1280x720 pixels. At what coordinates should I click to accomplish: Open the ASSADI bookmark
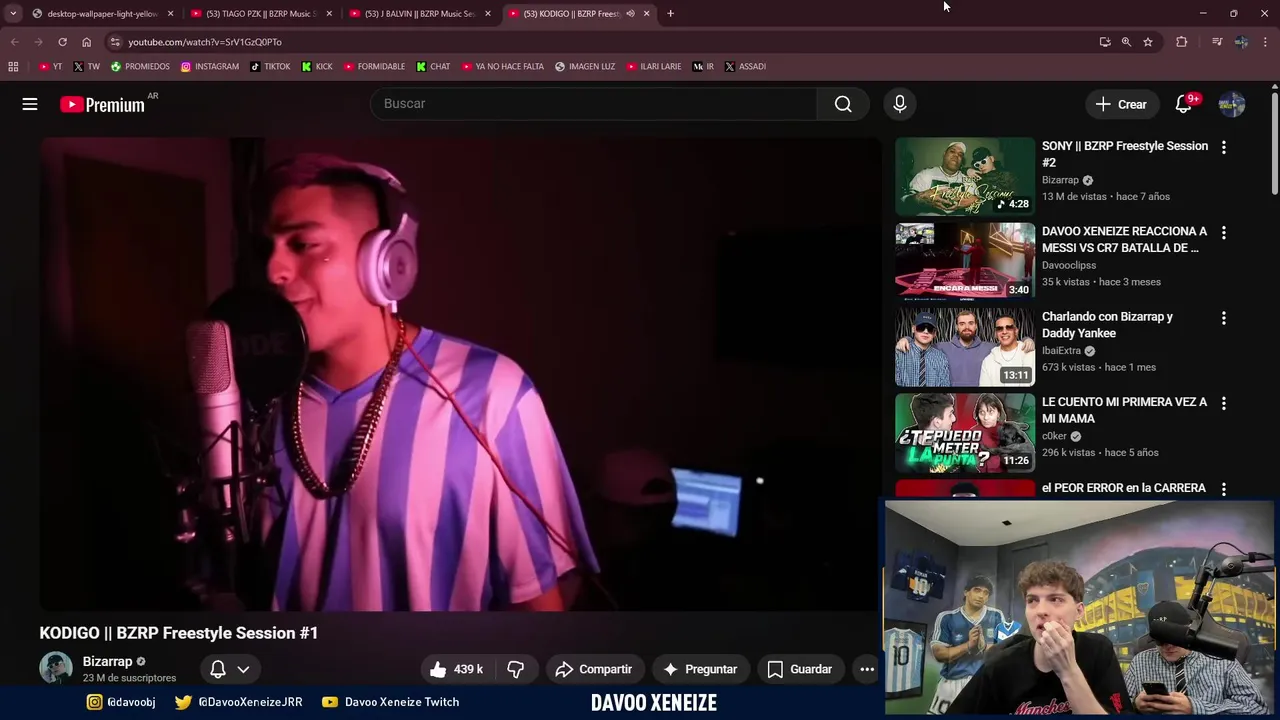click(x=745, y=66)
